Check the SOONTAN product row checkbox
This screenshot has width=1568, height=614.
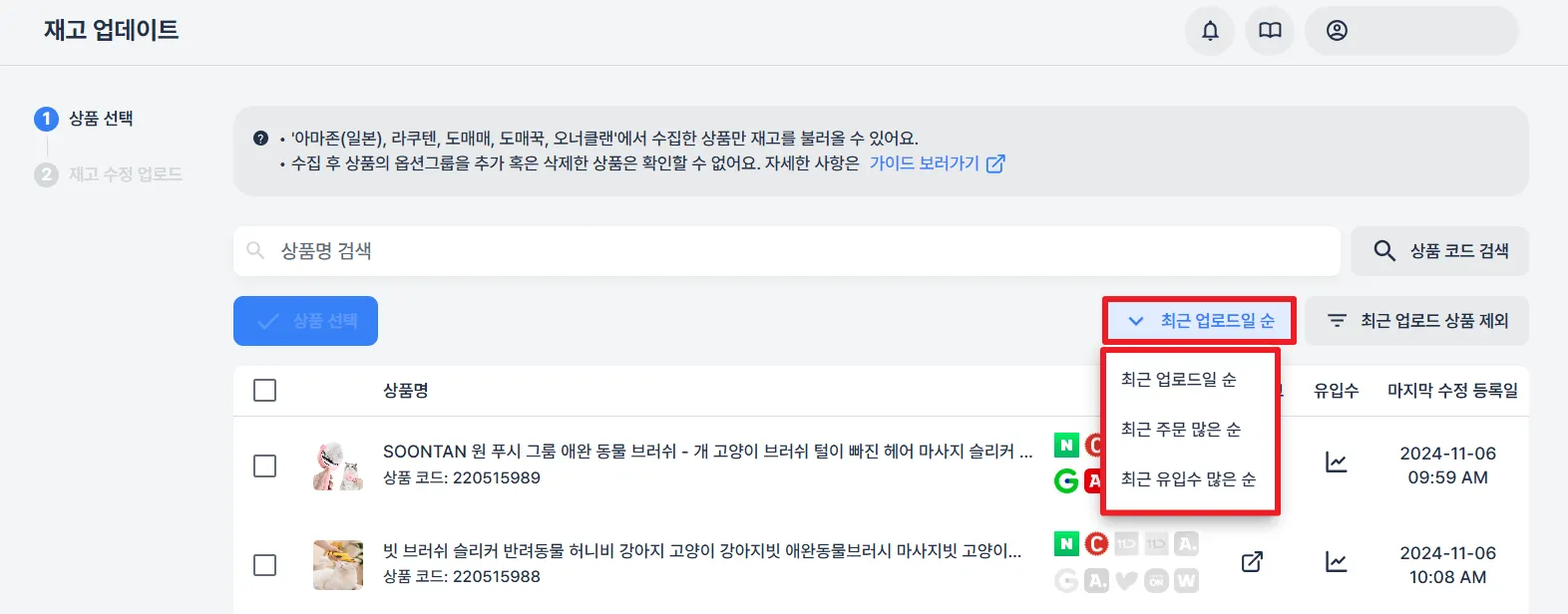pos(264,465)
